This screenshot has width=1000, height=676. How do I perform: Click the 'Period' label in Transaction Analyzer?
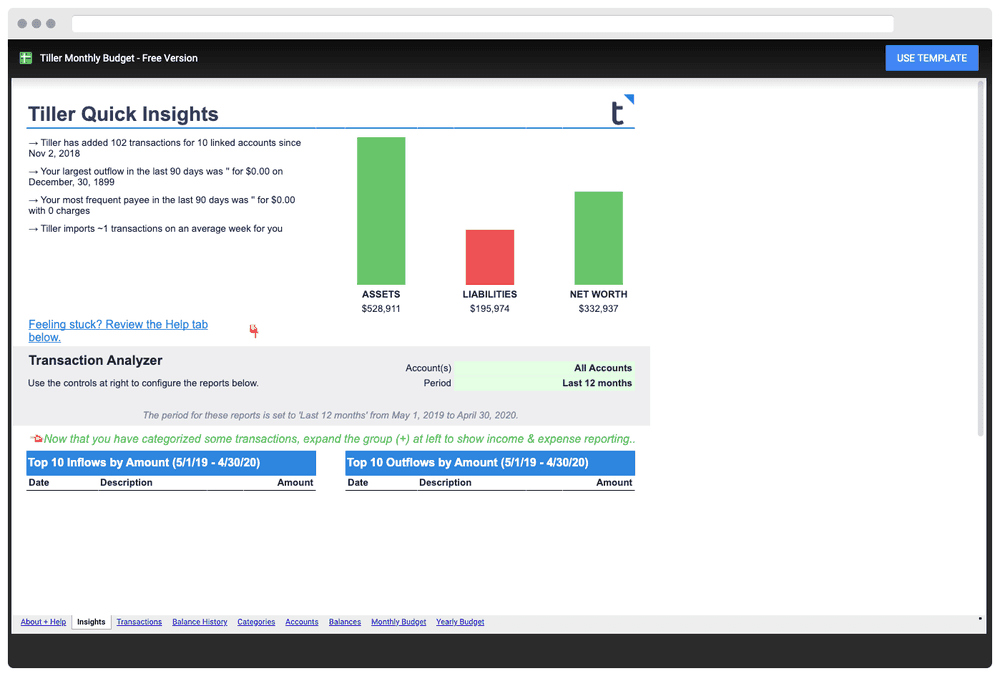437,383
